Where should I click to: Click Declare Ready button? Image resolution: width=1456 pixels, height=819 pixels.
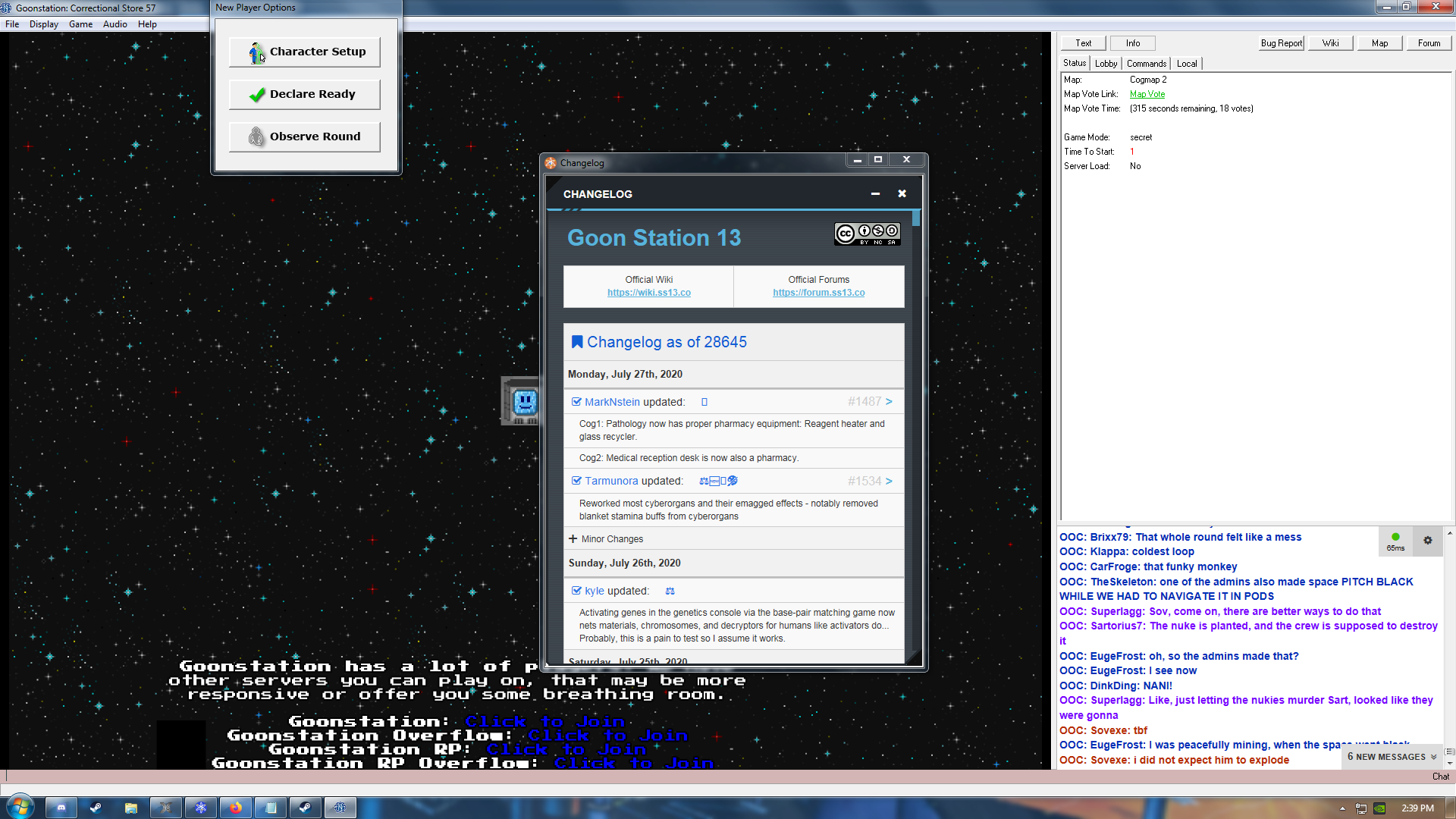point(305,94)
